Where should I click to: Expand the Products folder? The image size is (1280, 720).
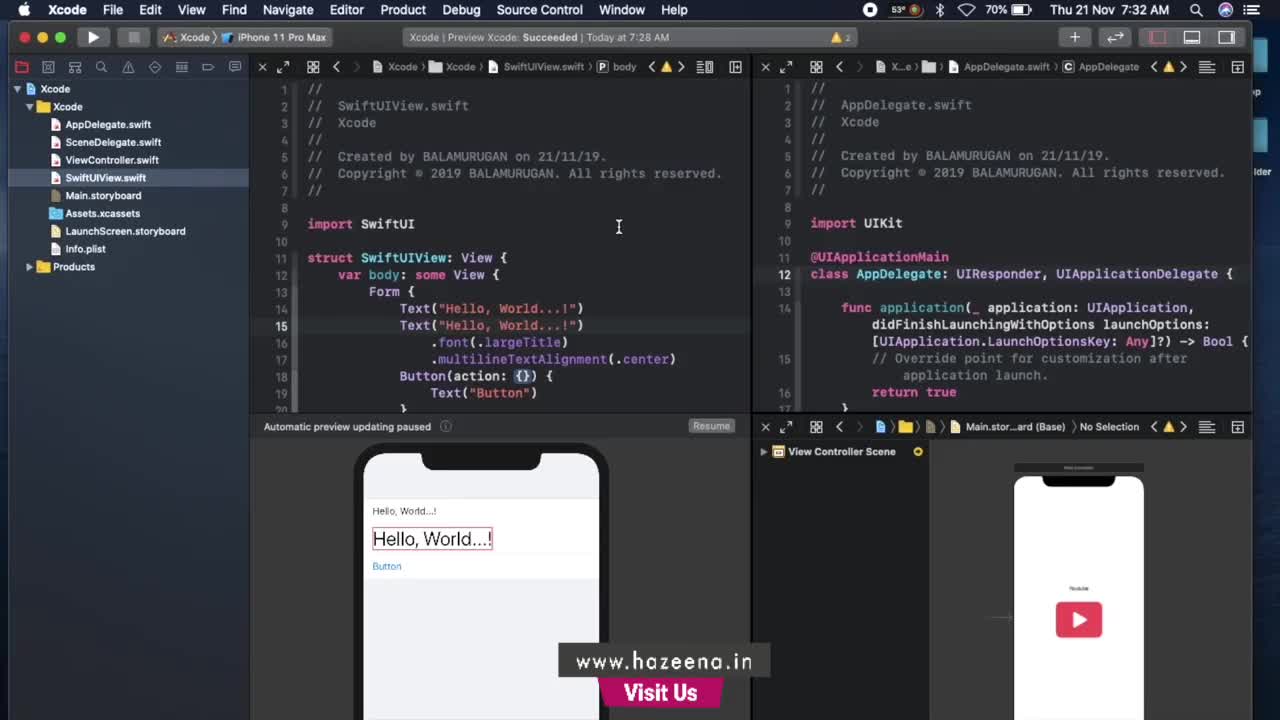pos(30,267)
